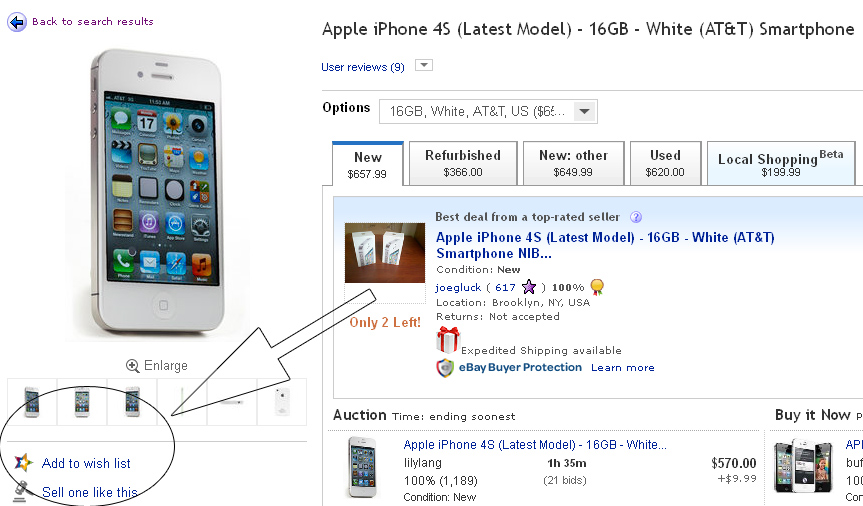Viewport: 863px width, 506px height.
Task: Click the Enlarge magnifier icon
Action: pos(132,366)
